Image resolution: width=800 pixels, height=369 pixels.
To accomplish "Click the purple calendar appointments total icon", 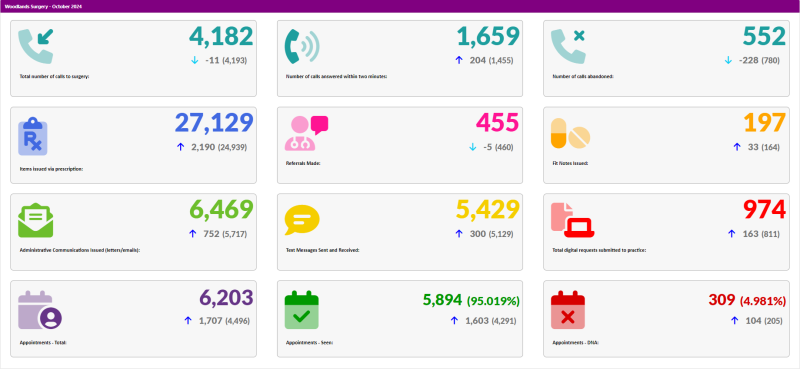I will pos(40,310).
